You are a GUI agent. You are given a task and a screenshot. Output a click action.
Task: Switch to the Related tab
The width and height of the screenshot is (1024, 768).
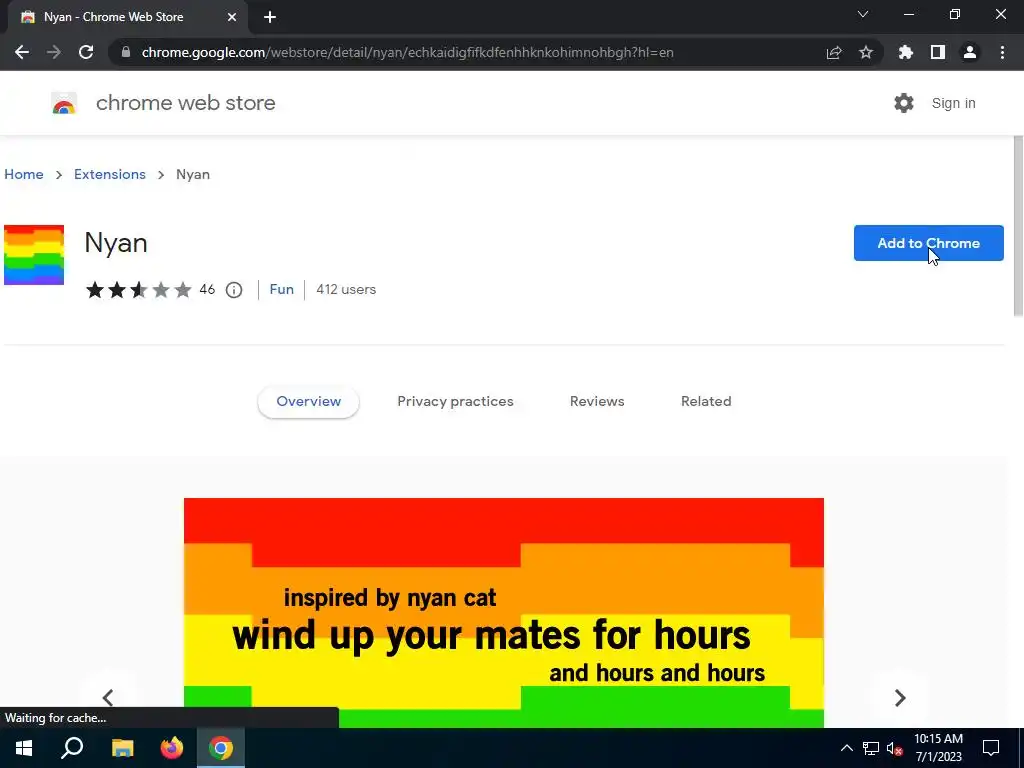click(706, 402)
